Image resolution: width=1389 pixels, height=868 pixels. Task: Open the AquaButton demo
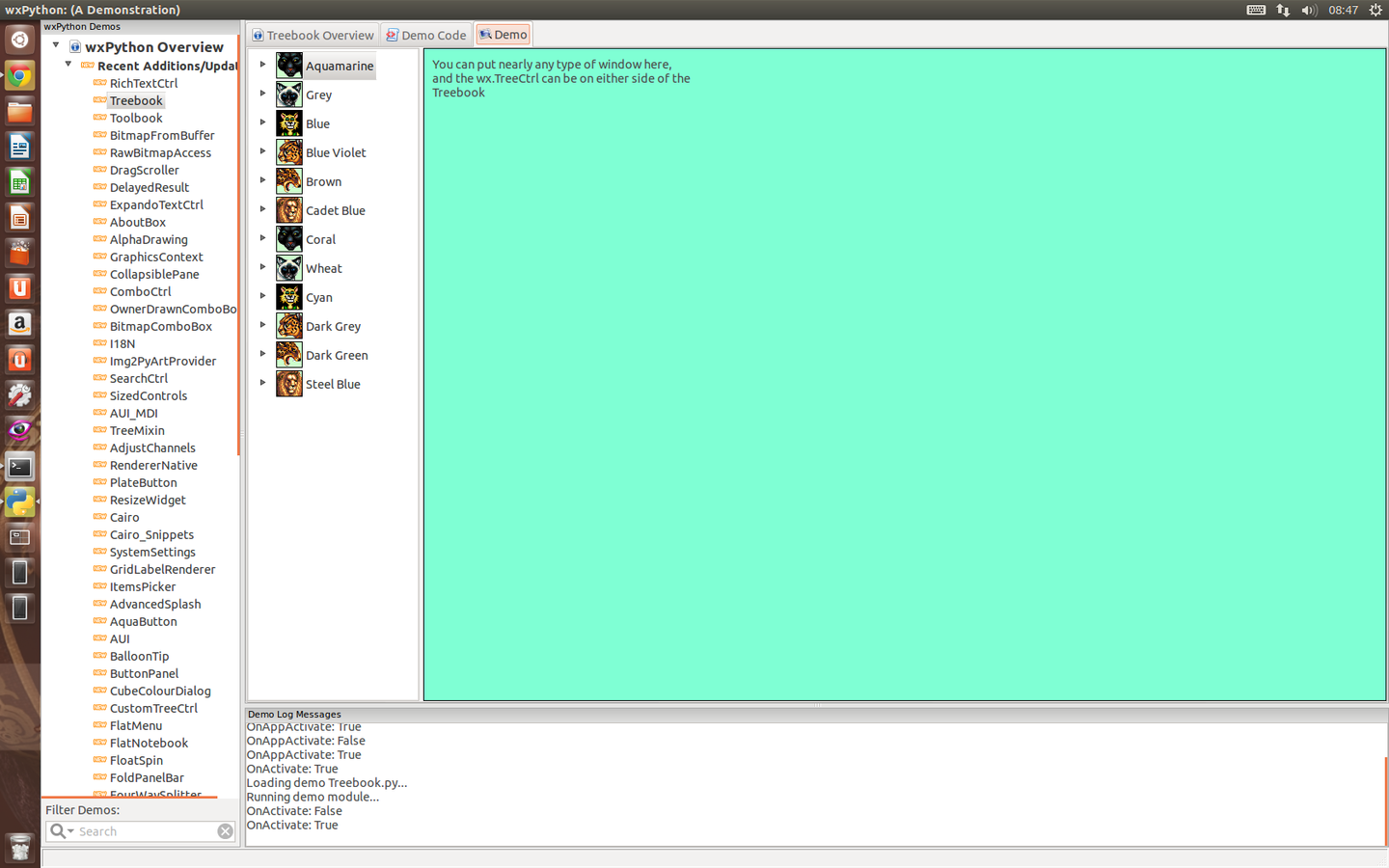144,621
